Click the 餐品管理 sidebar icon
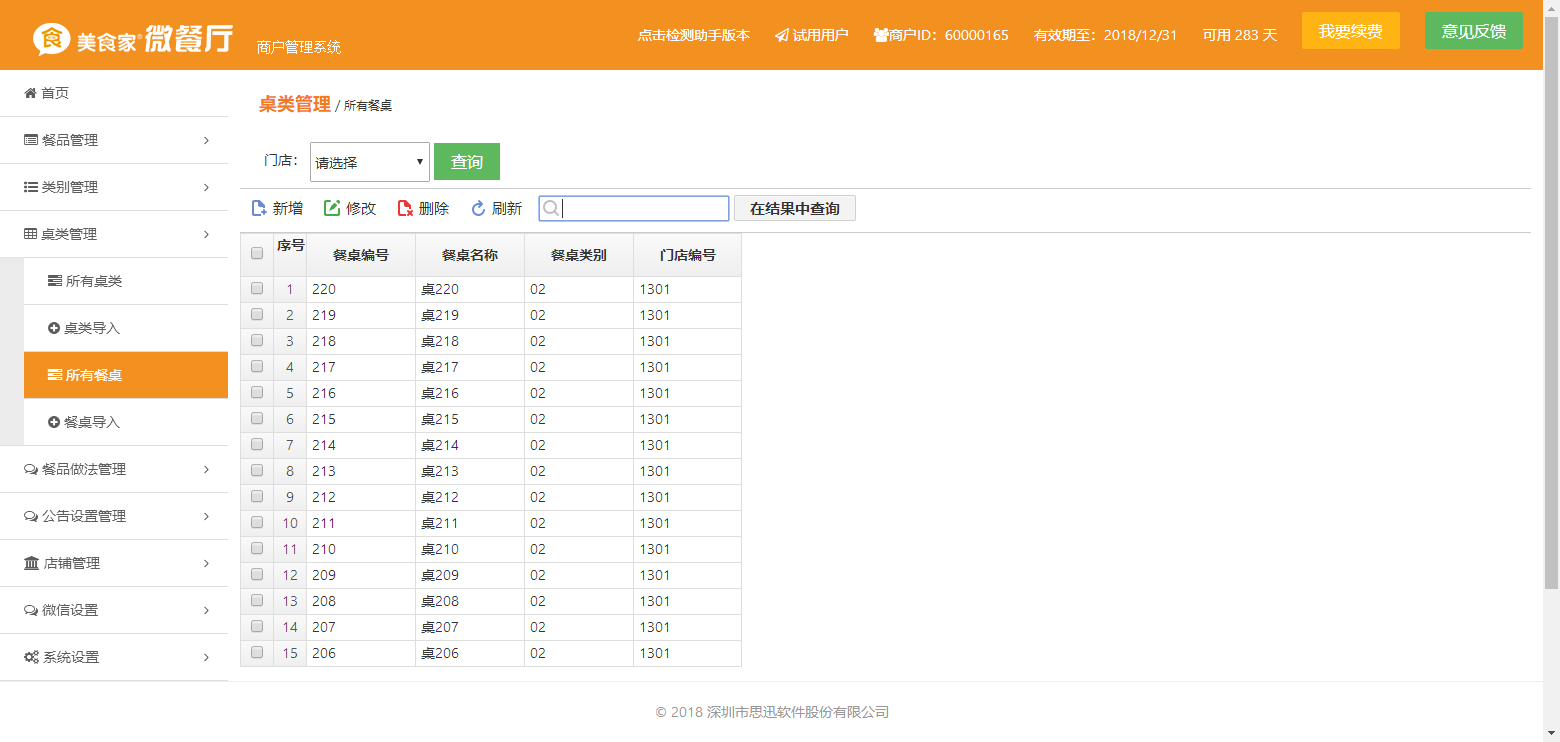 tap(31, 140)
